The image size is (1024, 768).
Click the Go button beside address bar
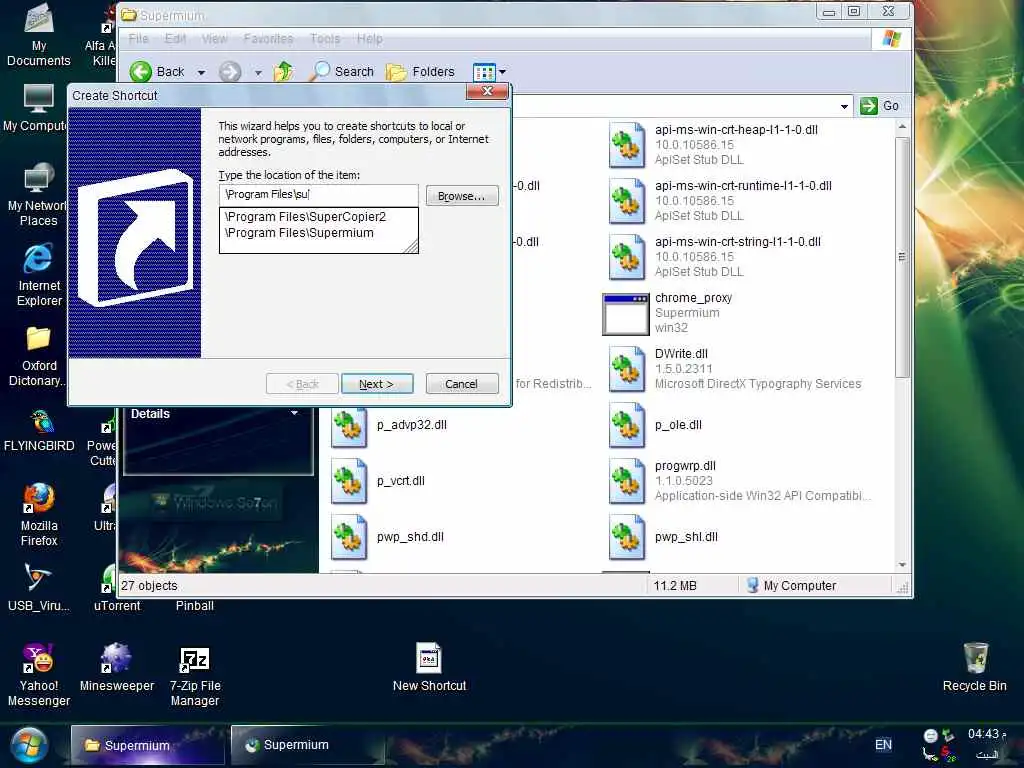(880, 106)
